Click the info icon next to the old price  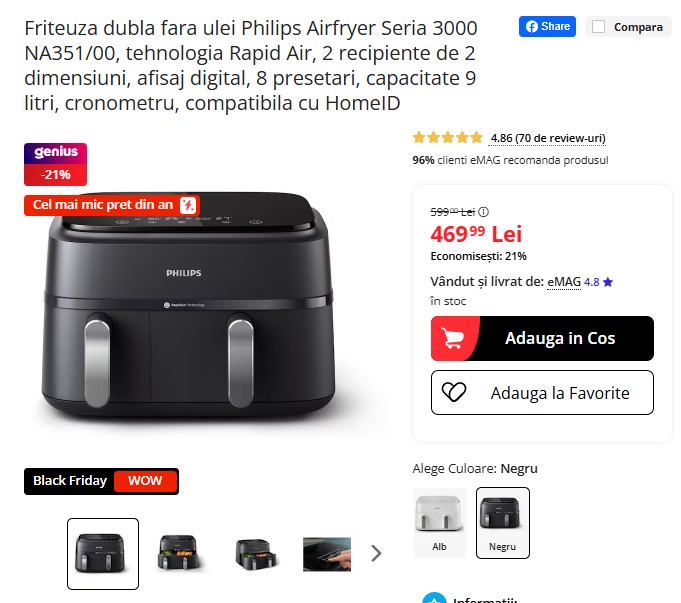(x=483, y=212)
